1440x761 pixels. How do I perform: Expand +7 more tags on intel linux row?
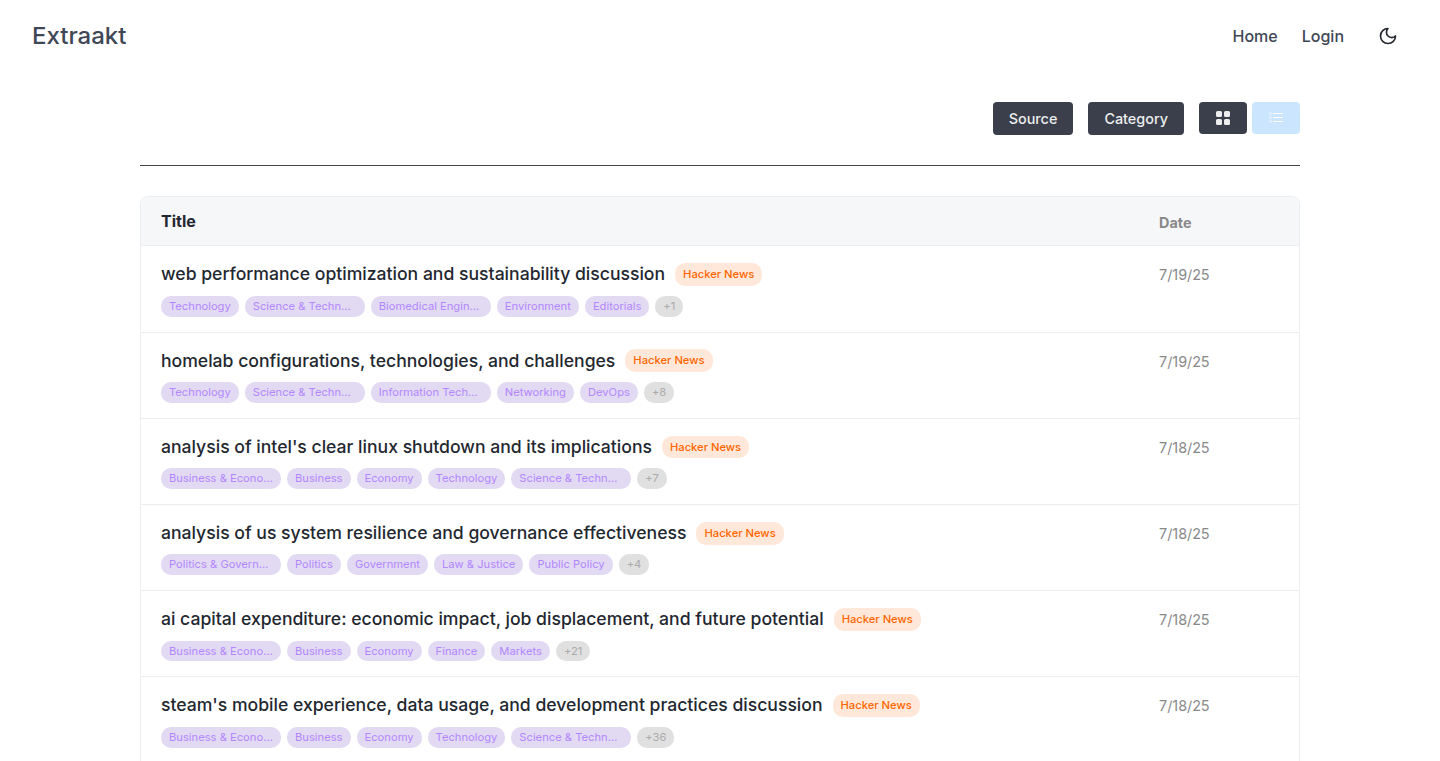click(x=652, y=478)
